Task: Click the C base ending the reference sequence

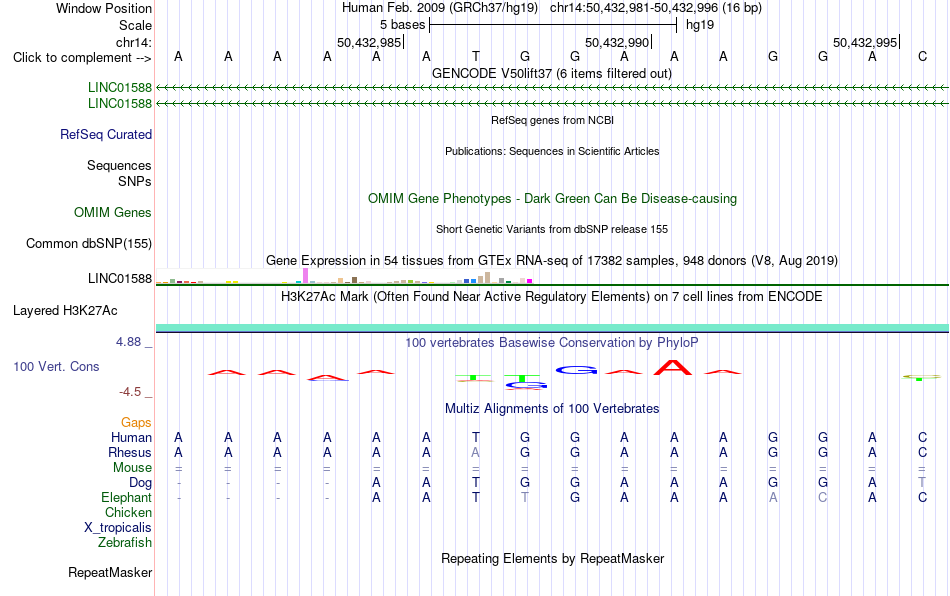Action: click(922, 57)
